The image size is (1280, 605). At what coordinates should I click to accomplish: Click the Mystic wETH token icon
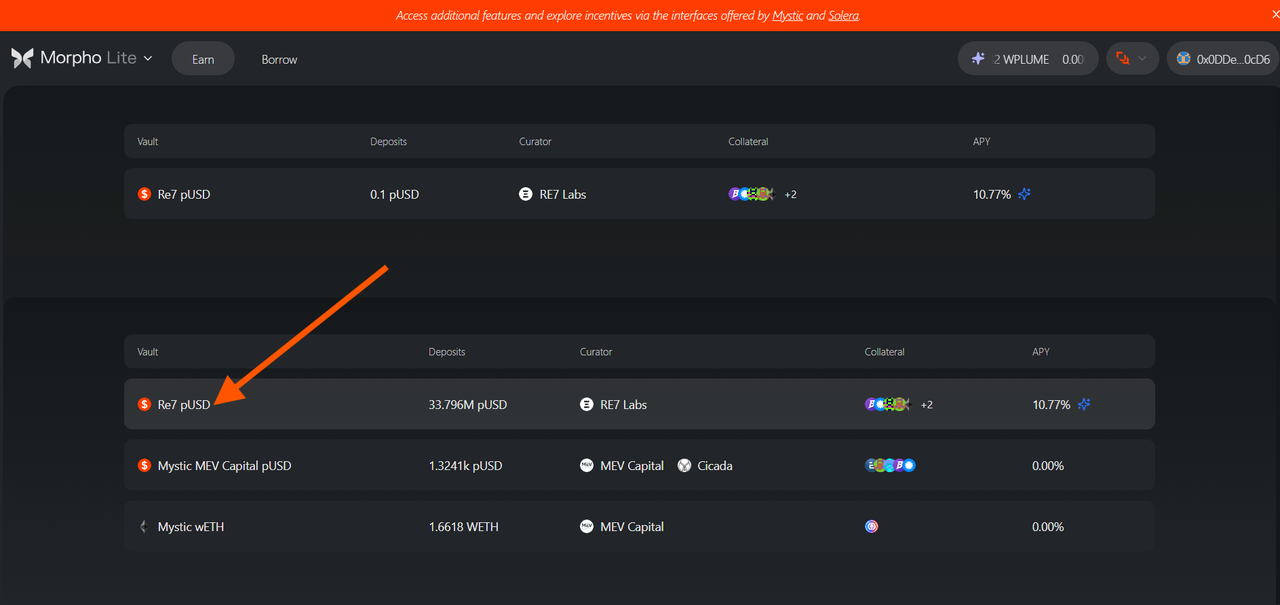tap(144, 527)
